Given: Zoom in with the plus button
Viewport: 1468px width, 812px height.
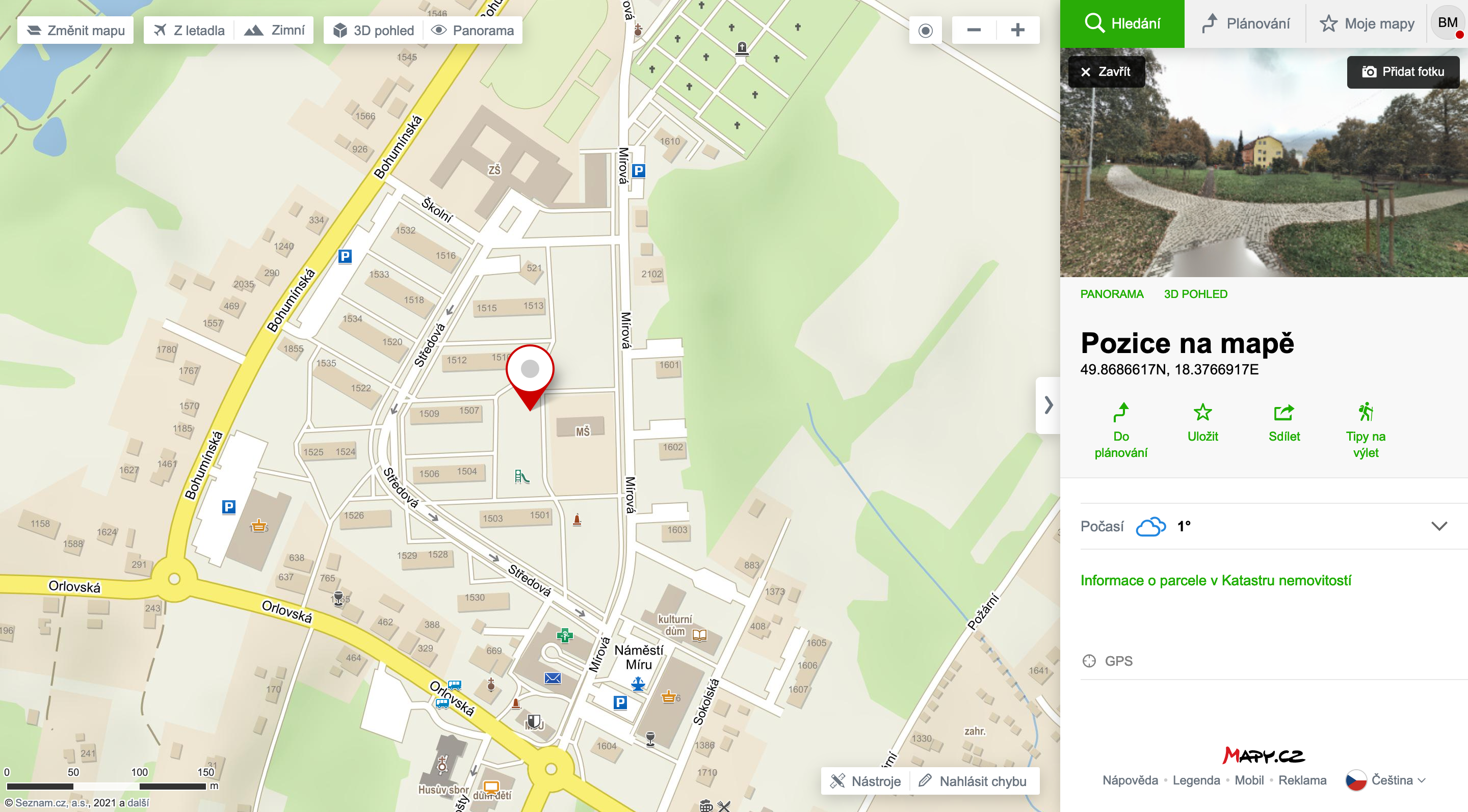Looking at the screenshot, I should pyautogui.click(x=1018, y=30).
